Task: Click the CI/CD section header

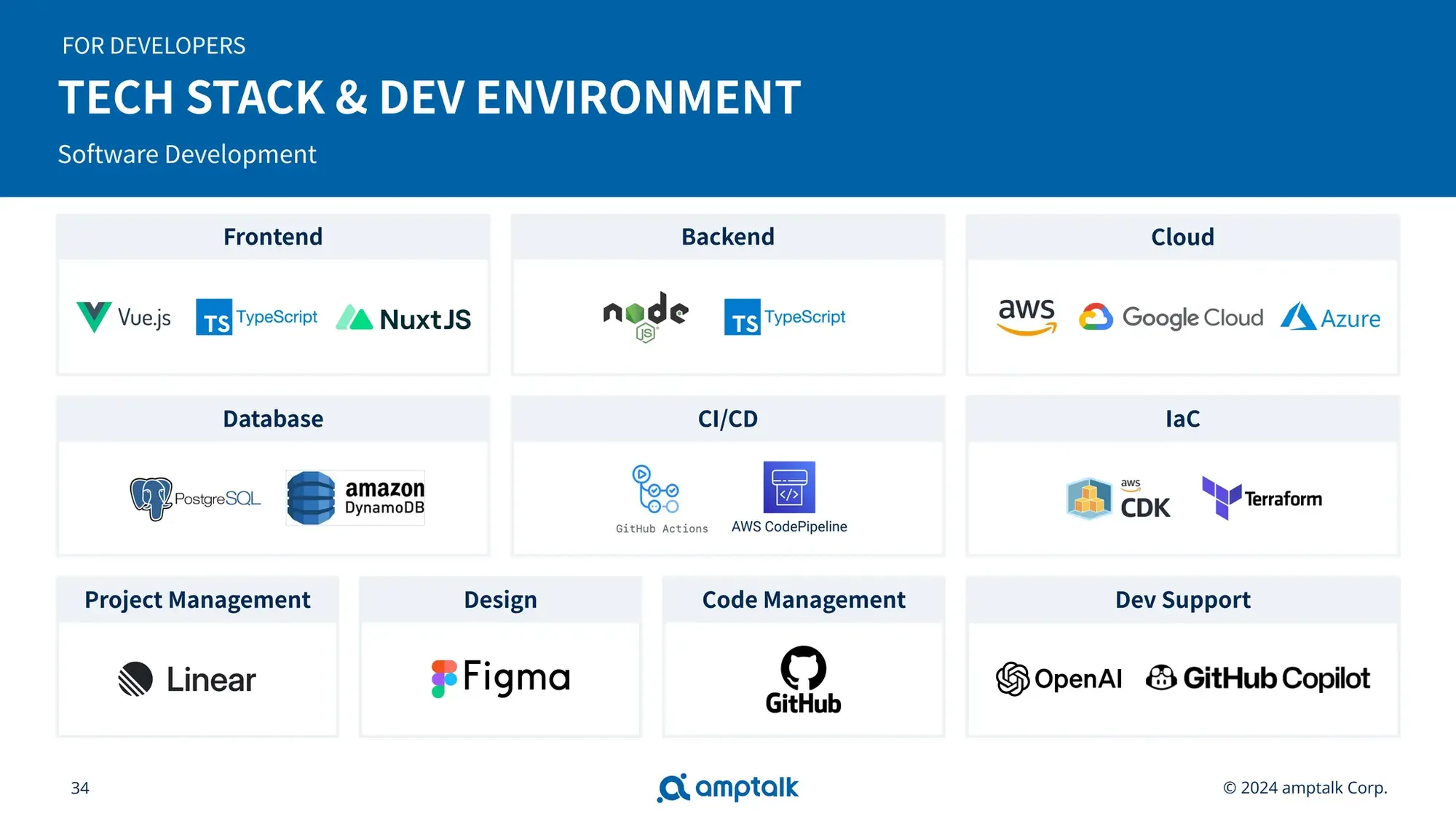Action: [x=728, y=419]
